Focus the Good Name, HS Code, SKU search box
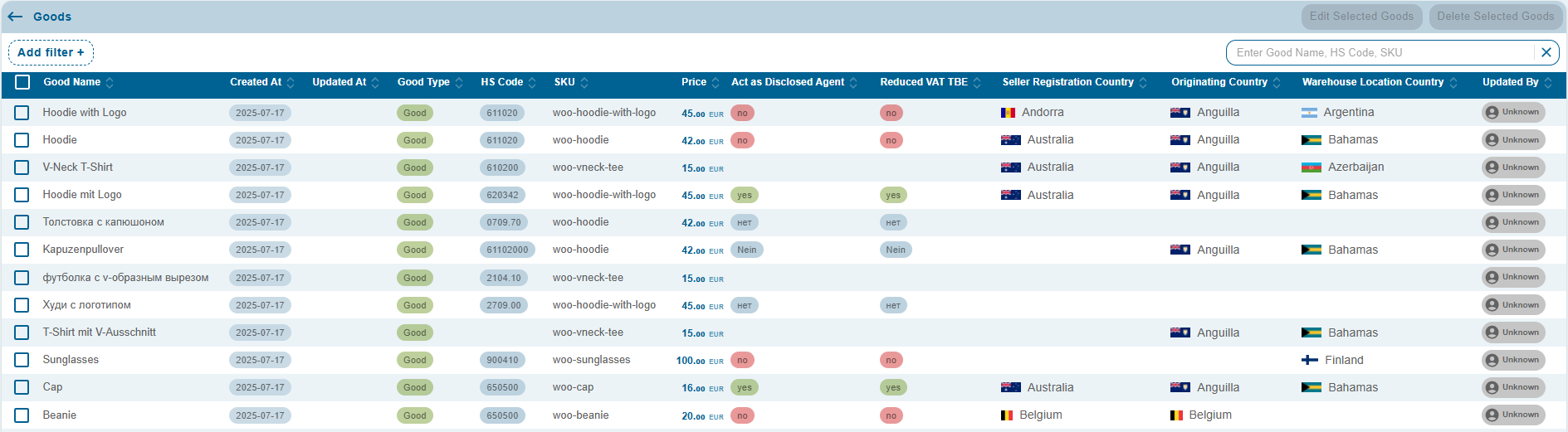Image resolution: width=1568 pixels, height=432 pixels. click(1378, 52)
